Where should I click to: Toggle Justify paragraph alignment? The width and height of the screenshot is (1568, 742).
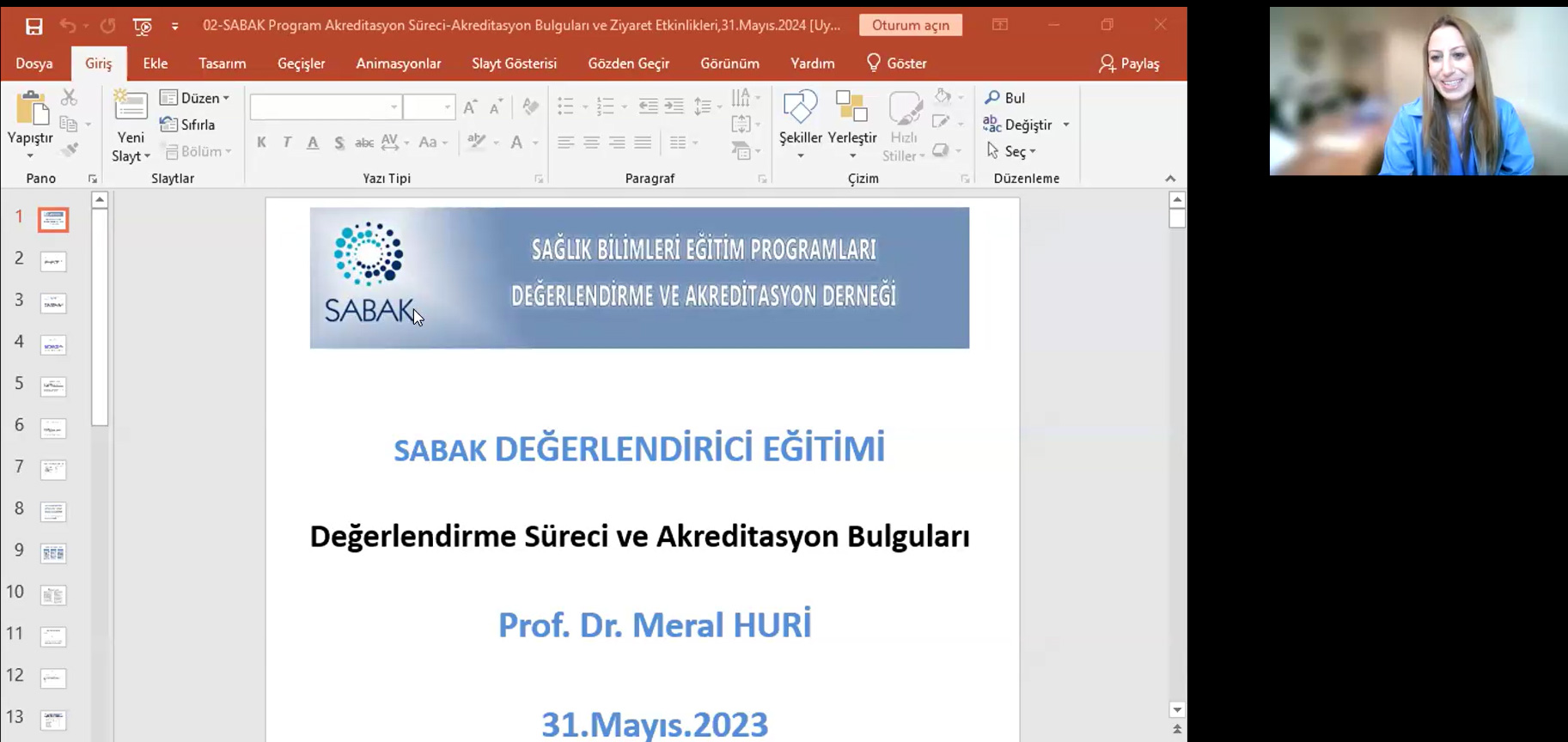coord(643,143)
